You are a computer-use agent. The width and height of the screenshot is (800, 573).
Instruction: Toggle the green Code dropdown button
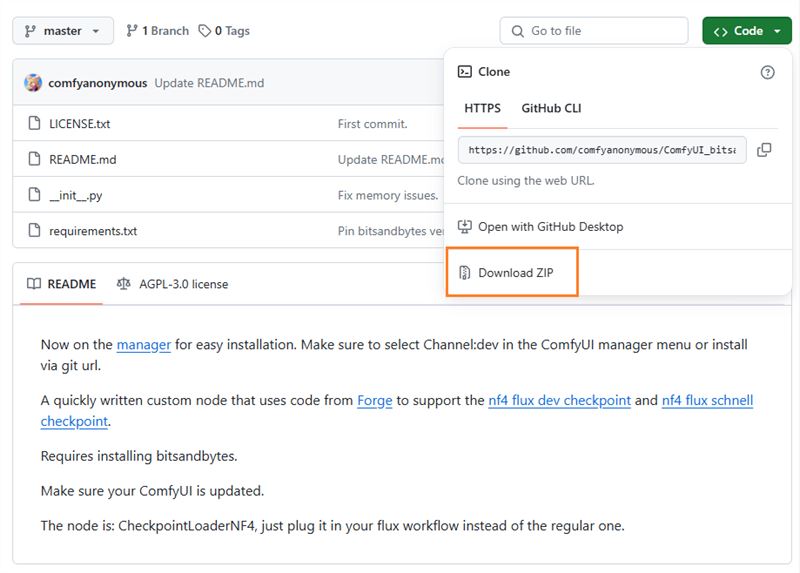747,31
